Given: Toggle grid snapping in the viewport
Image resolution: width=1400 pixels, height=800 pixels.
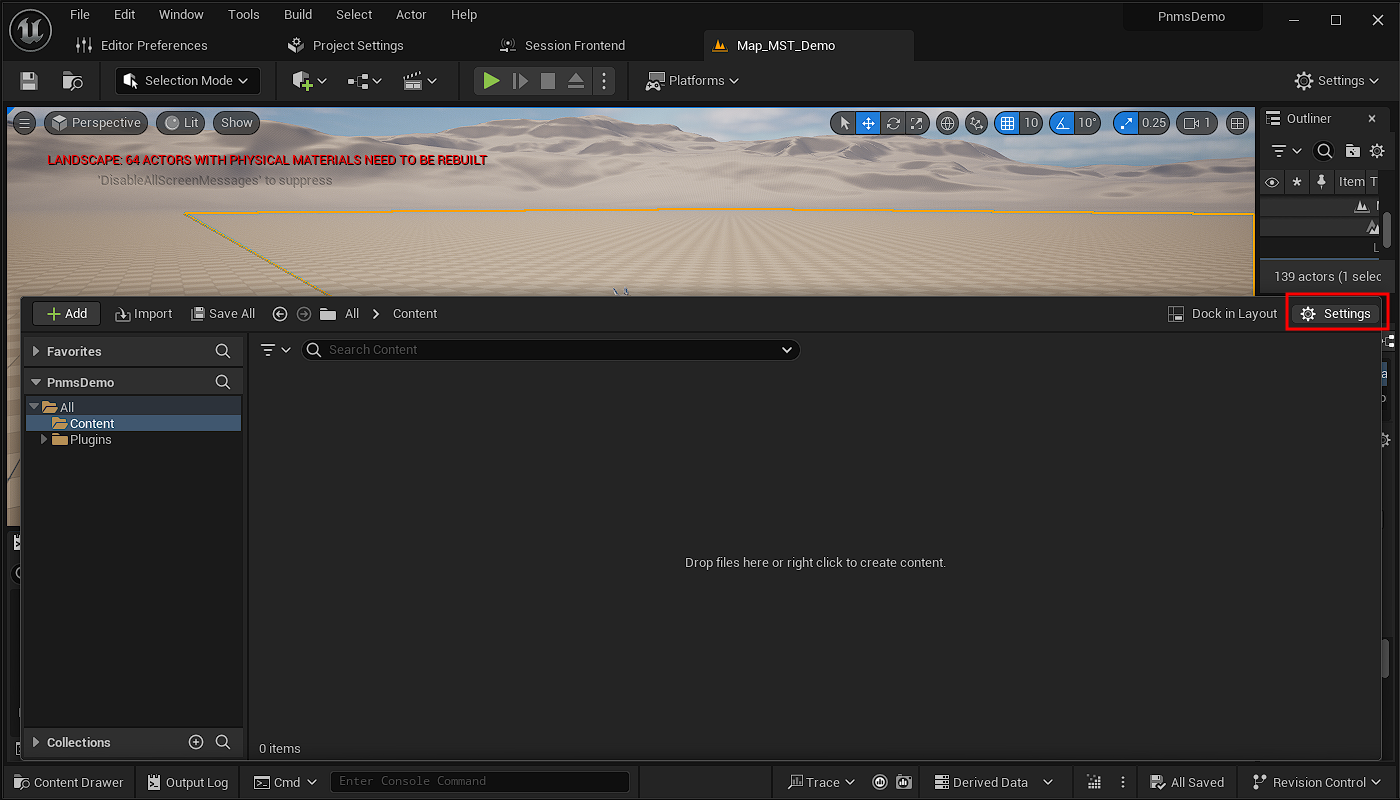Looking at the screenshot, I should click(1007, 123).
